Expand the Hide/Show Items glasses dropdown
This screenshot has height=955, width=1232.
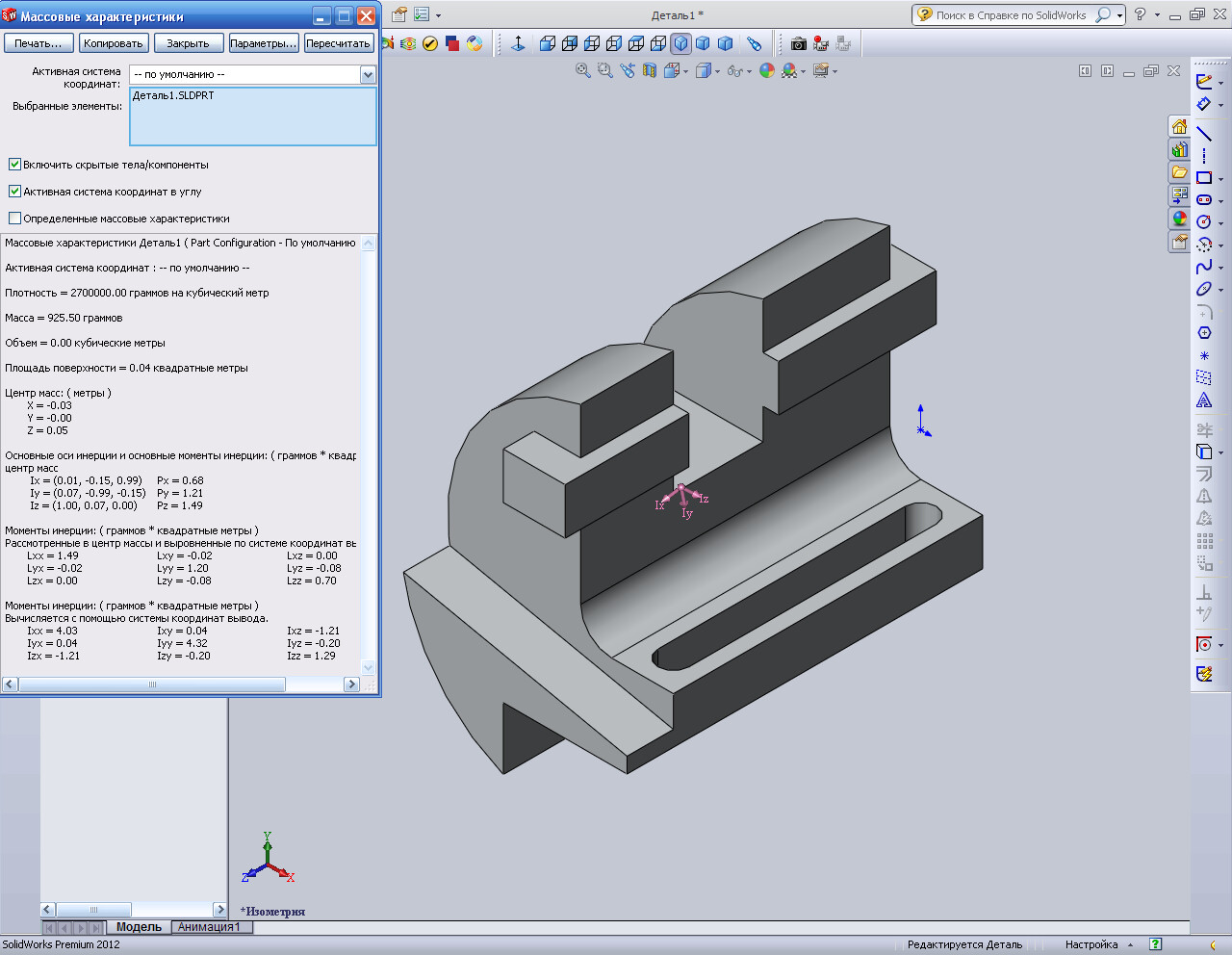click(749, 72)
